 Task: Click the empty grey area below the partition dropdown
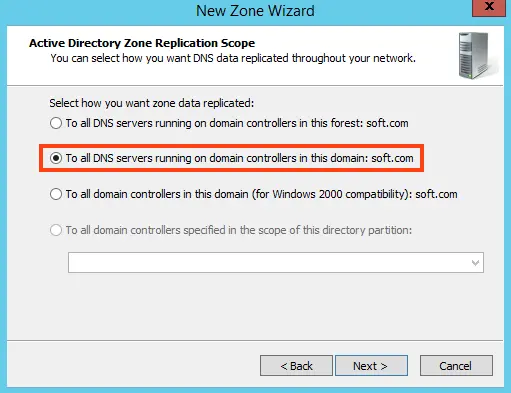(255, 307)
